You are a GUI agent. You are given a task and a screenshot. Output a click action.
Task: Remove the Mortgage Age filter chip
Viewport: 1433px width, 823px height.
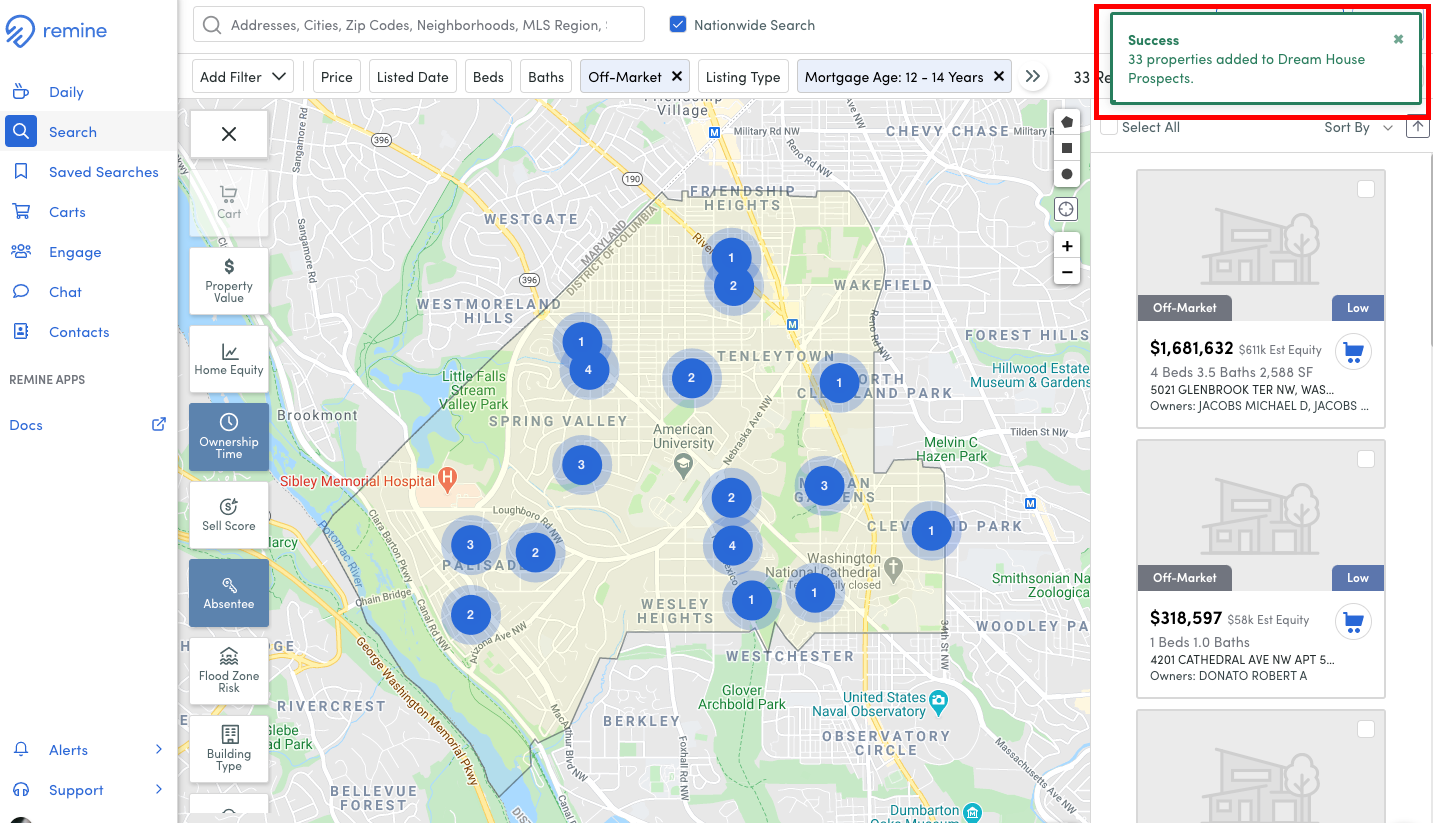(x=999, y=76)
